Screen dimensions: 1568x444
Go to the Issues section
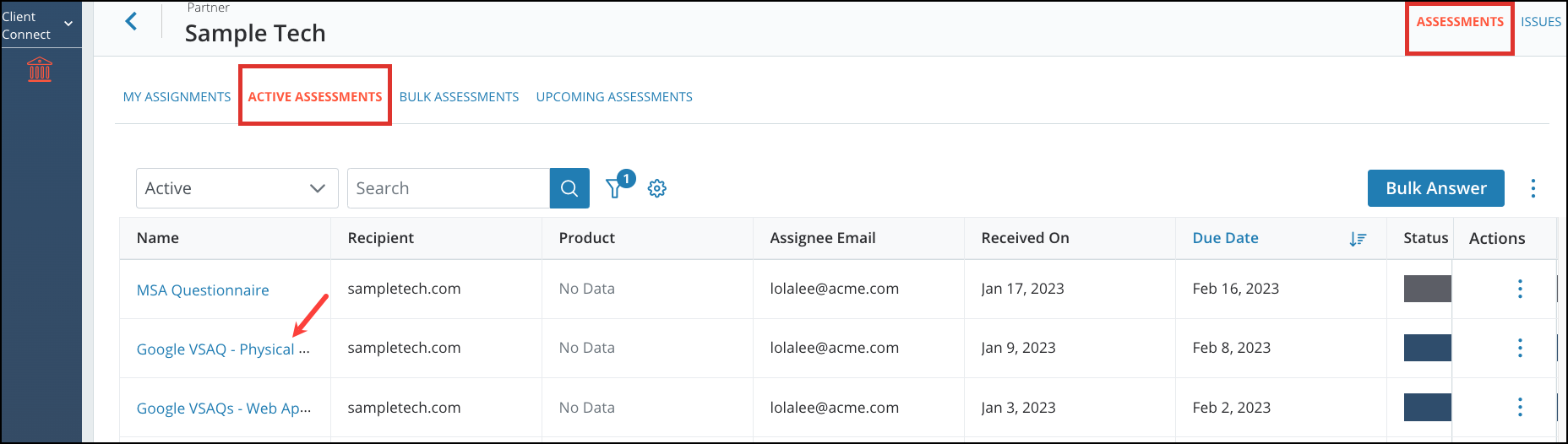coord(1541,22)
